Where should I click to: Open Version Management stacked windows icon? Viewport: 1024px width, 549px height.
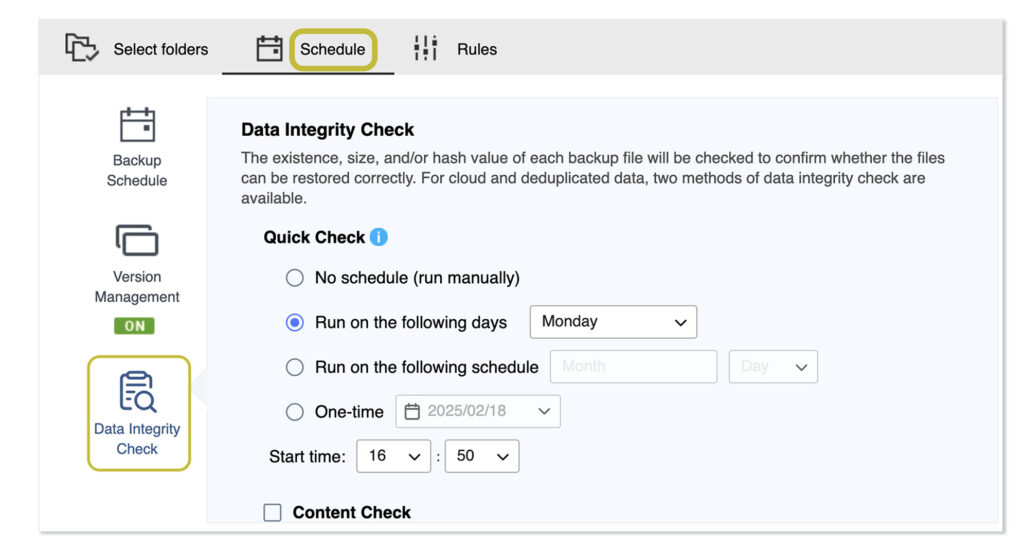point(137,241)
